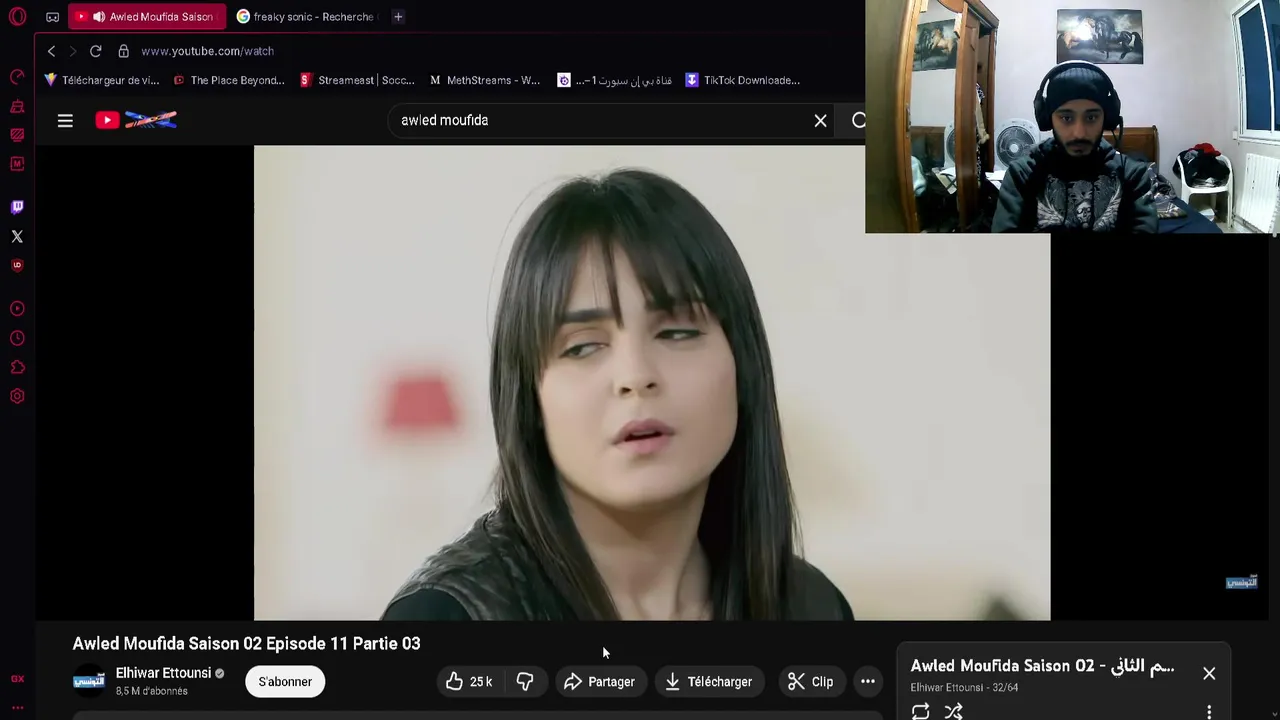Close the playlist panel
Screen dimensions: 1280x720
click(1209, 674)
